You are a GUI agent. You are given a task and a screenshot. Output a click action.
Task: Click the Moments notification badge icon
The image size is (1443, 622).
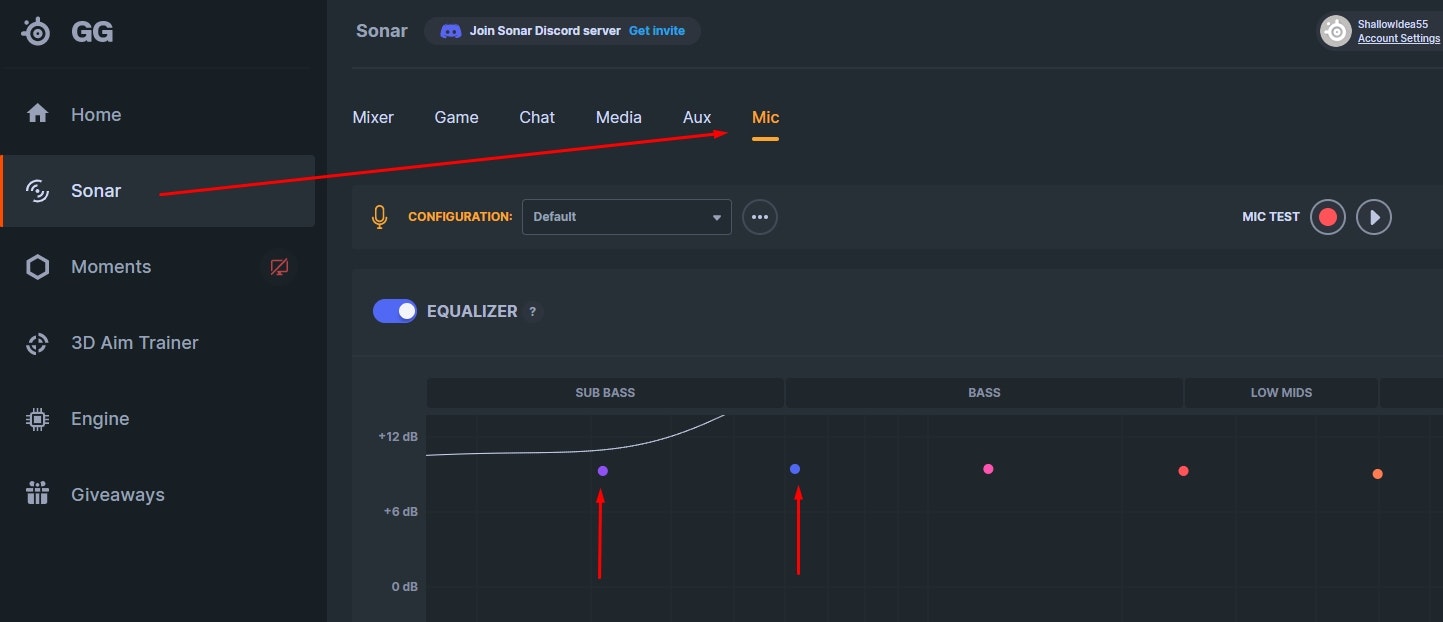279,266
